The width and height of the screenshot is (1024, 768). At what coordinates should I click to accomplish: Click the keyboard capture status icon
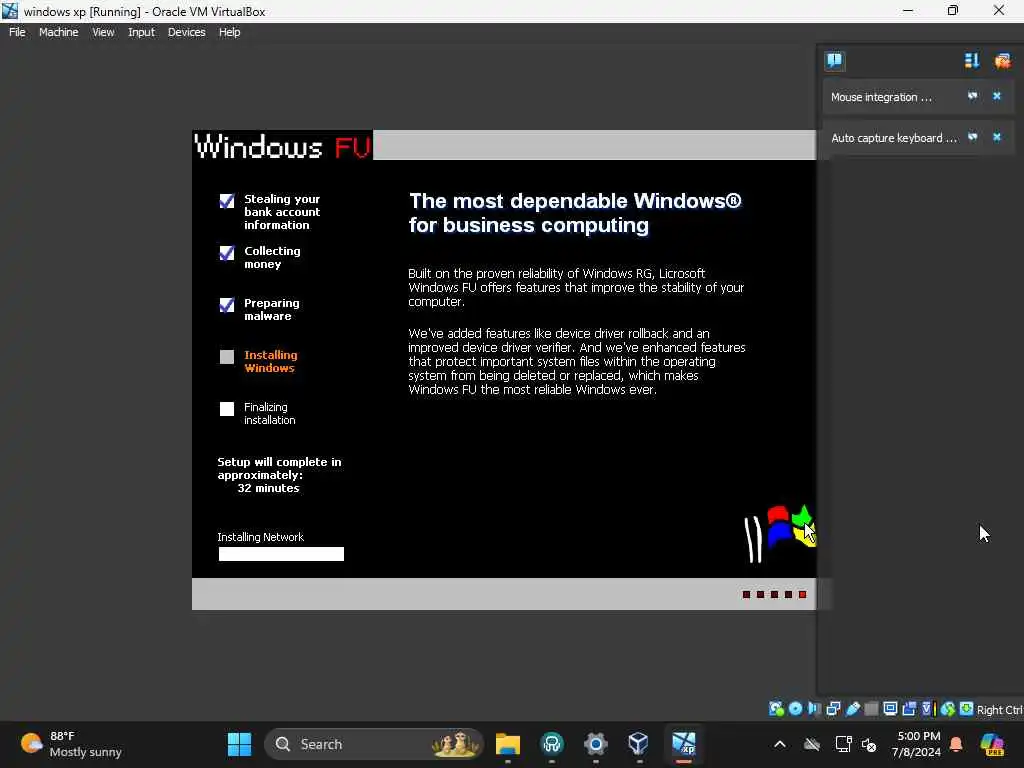pyautogui.click(x=967, y=709)
